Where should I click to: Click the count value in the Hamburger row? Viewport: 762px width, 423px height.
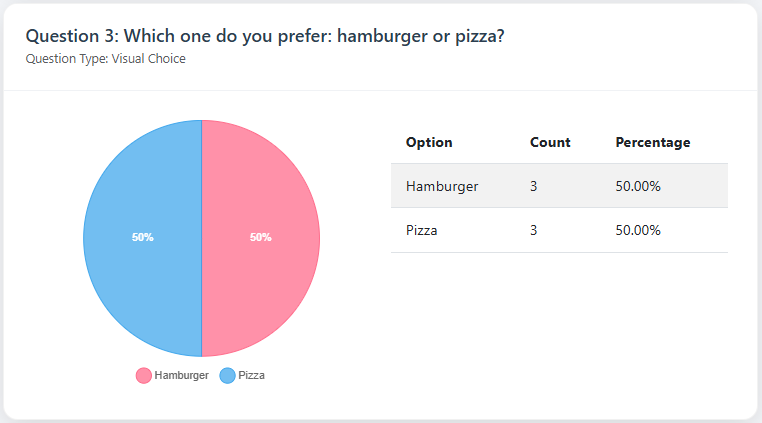[534, 186]
